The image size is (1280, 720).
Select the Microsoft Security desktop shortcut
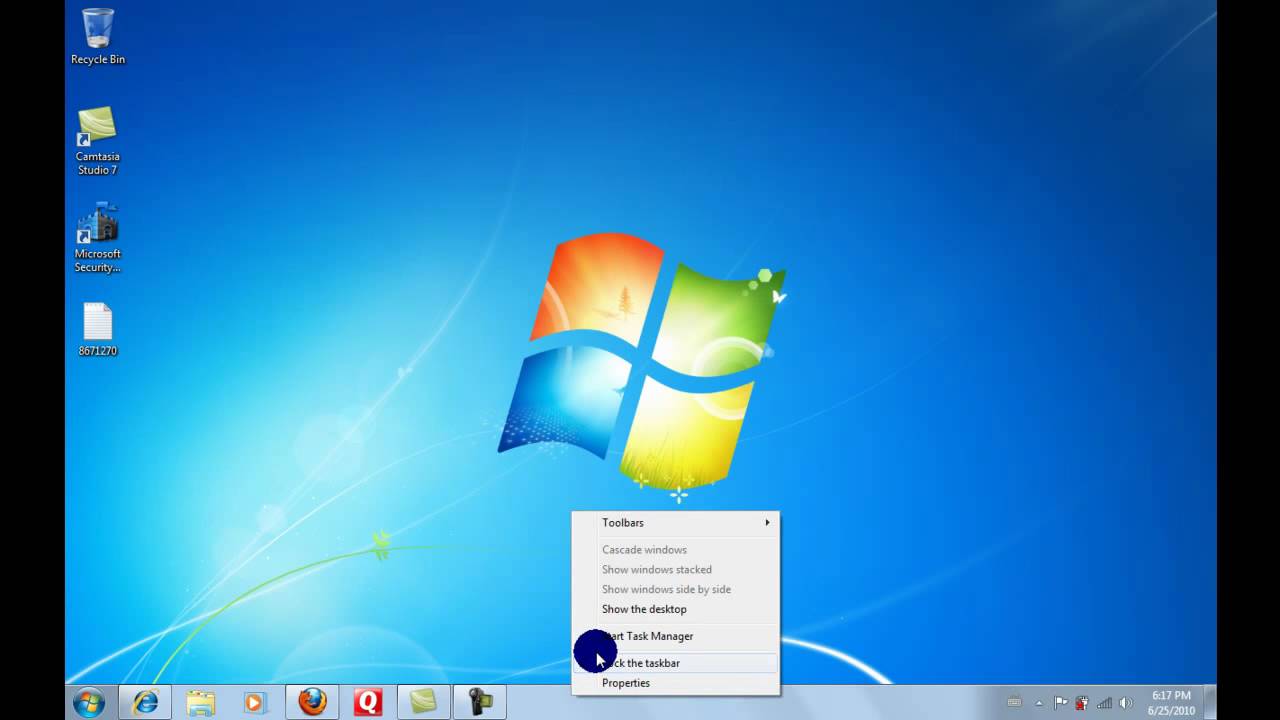(x=98, y=238)
